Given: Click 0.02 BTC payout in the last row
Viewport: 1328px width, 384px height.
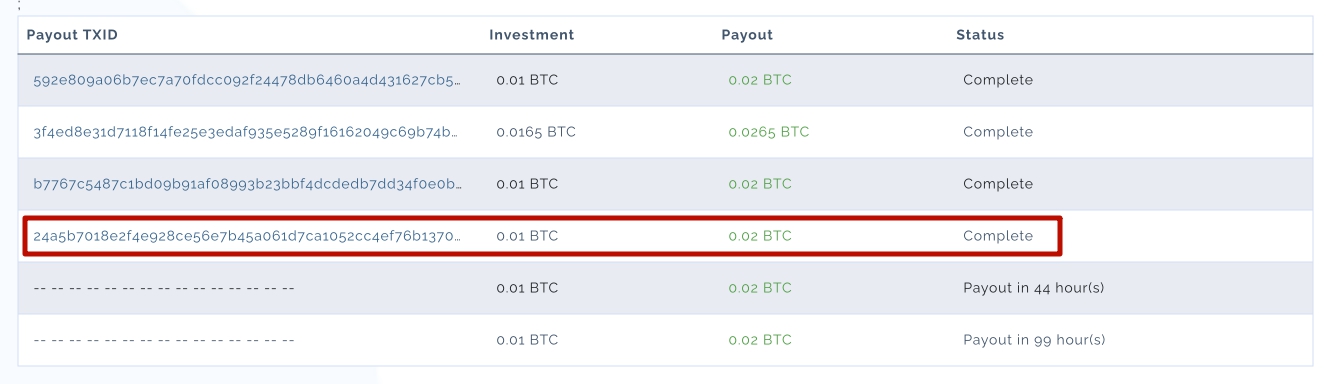Looking at the screenshot, I should click(x=760, y=340).
